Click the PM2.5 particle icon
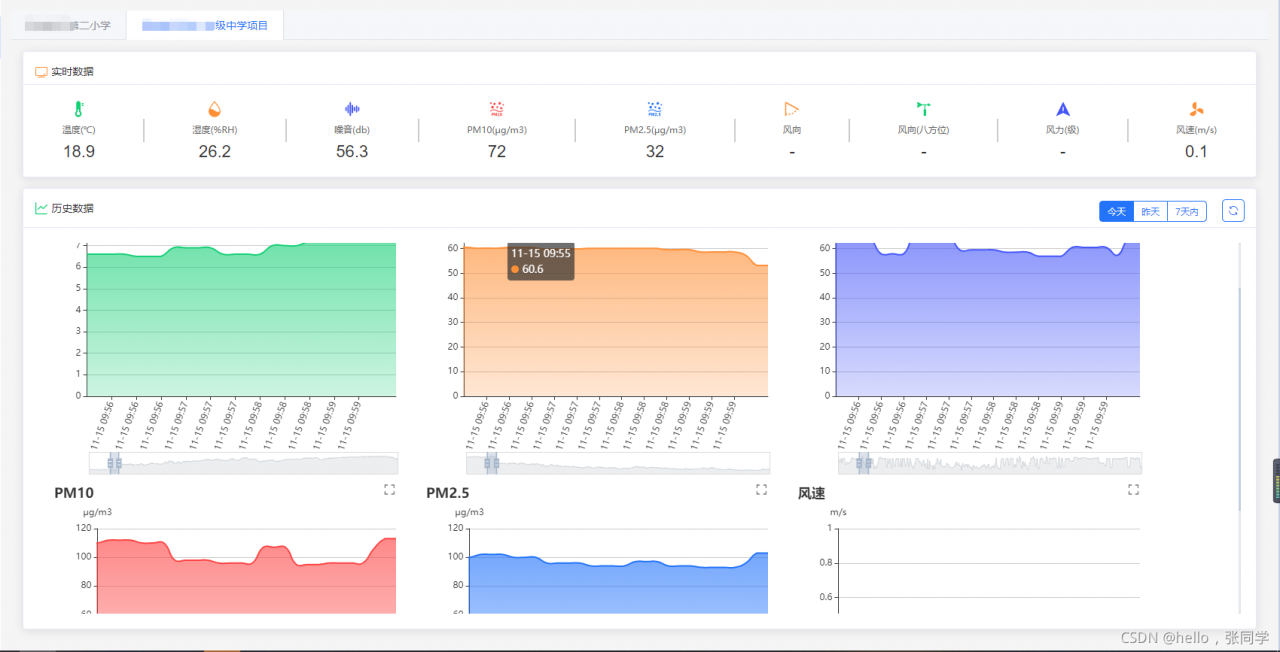Image resolution: width=1280 pixels, height=652 pixels. point(655,109)
